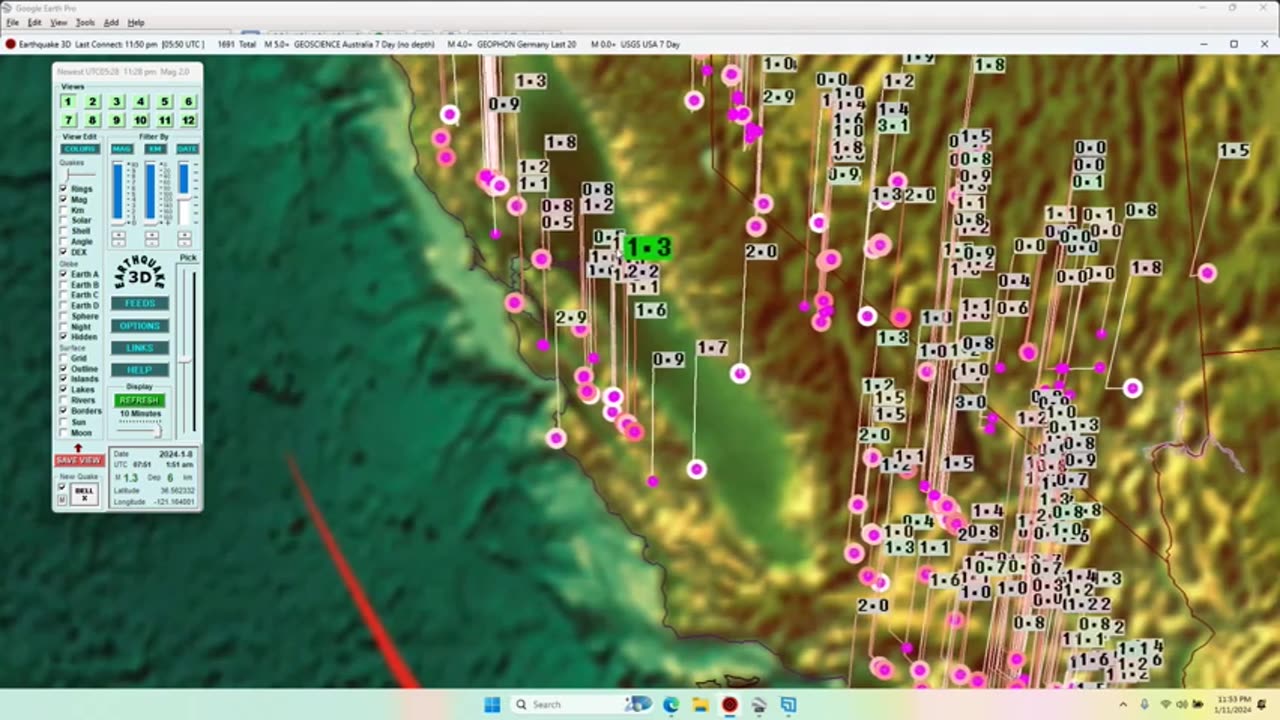Select view preset 2
Viewport: 1280px width, 720px height.
(x=92, y=101)
